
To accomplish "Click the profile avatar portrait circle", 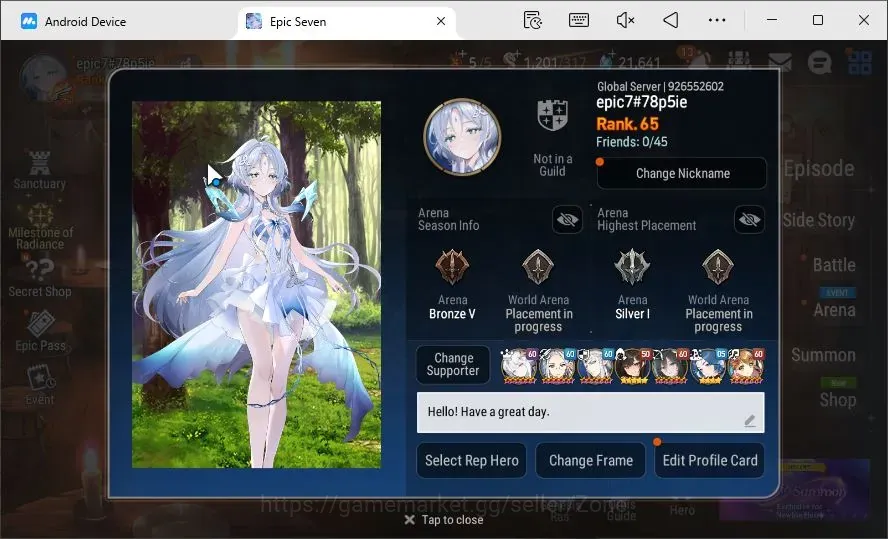I will point(462,136).
